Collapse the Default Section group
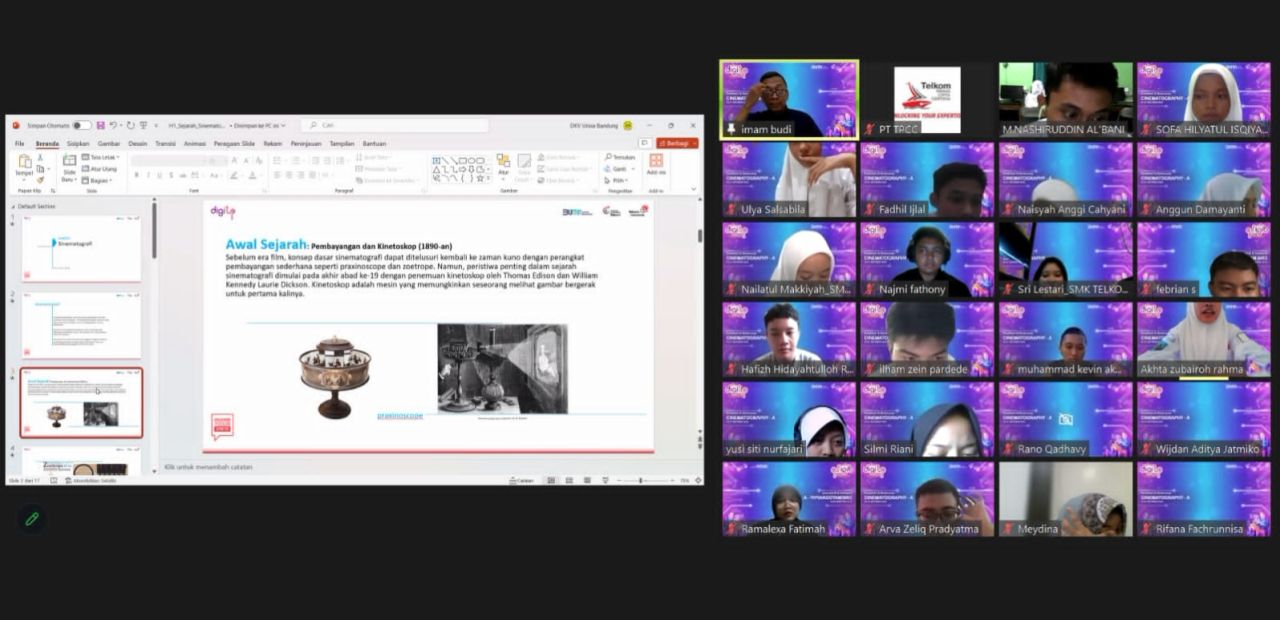The image size is (1280, 620). point(12,206)
